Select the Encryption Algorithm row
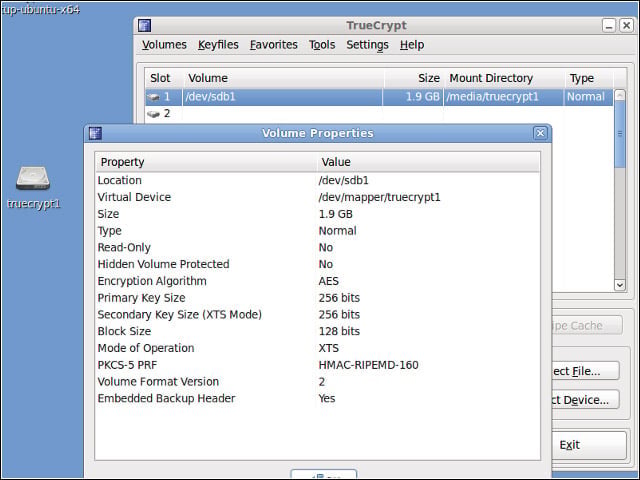Screen dimensions: 640x480 (318, 281)
